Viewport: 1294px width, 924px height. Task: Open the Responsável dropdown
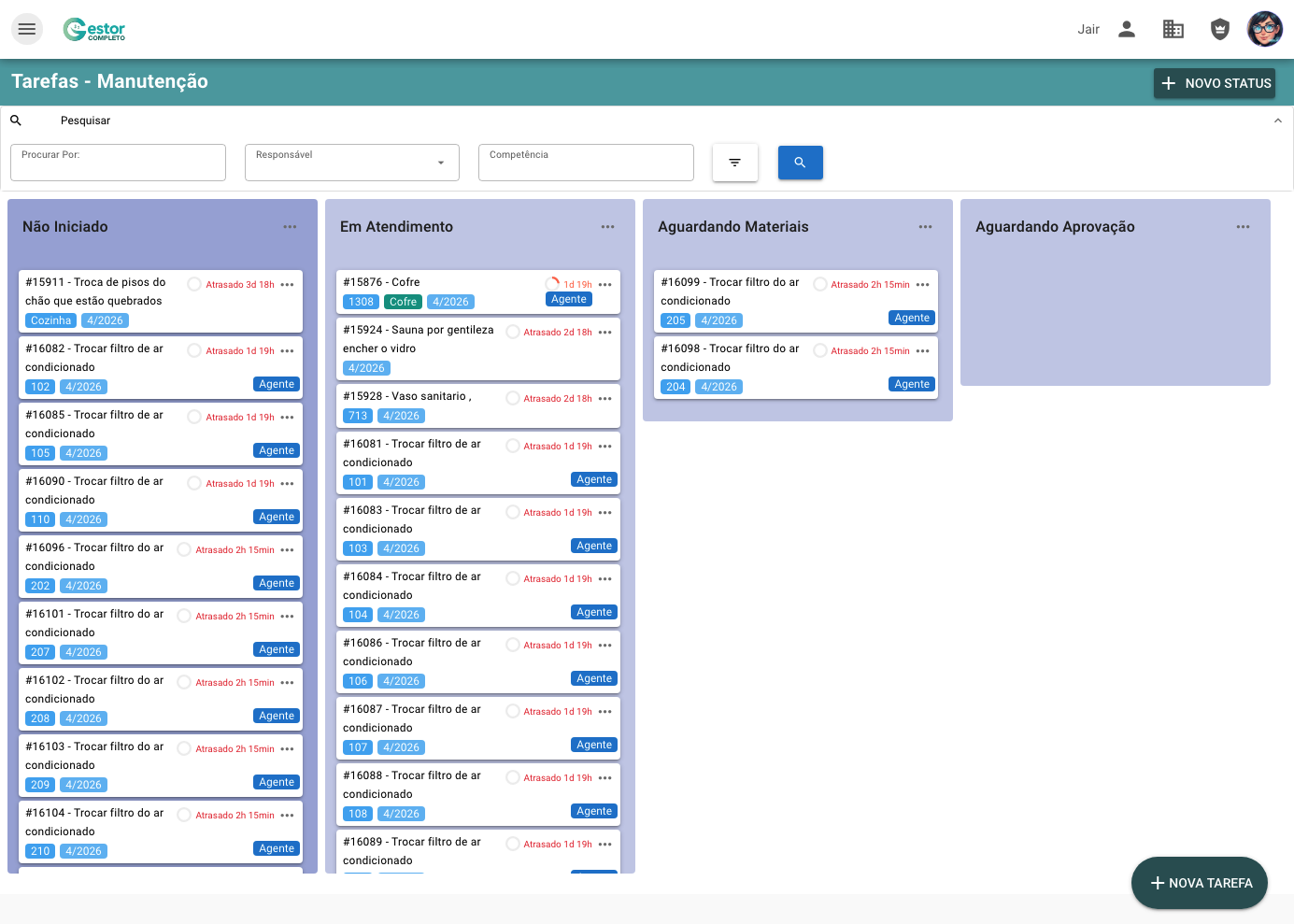click(x=351, y=163)
